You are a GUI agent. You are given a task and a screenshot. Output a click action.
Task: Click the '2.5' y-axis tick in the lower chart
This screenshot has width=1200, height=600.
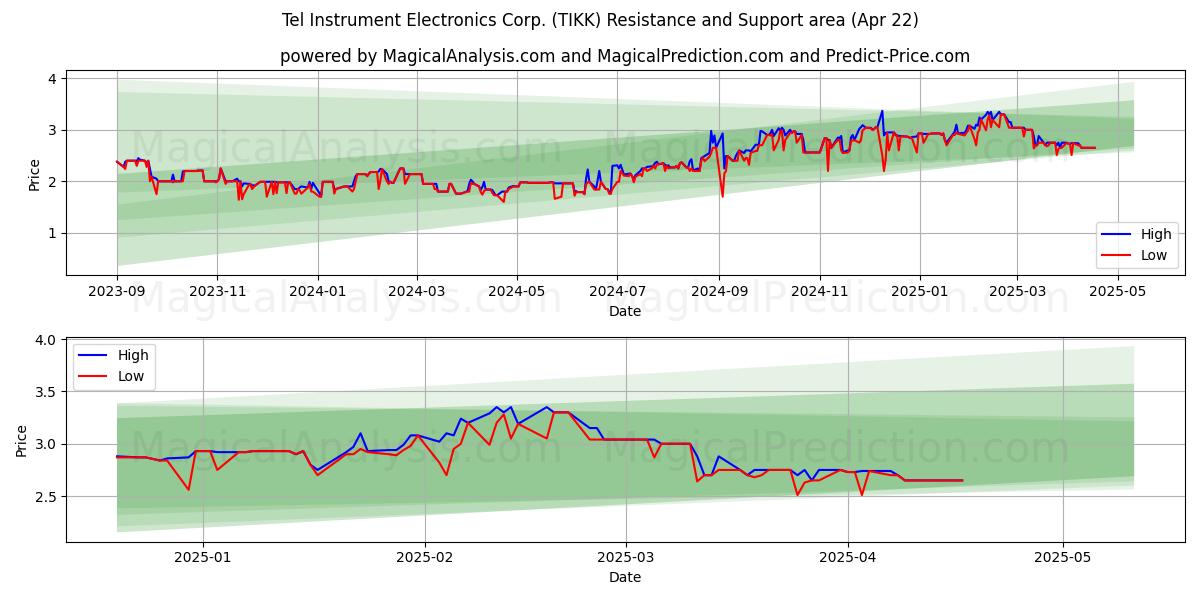48,497
